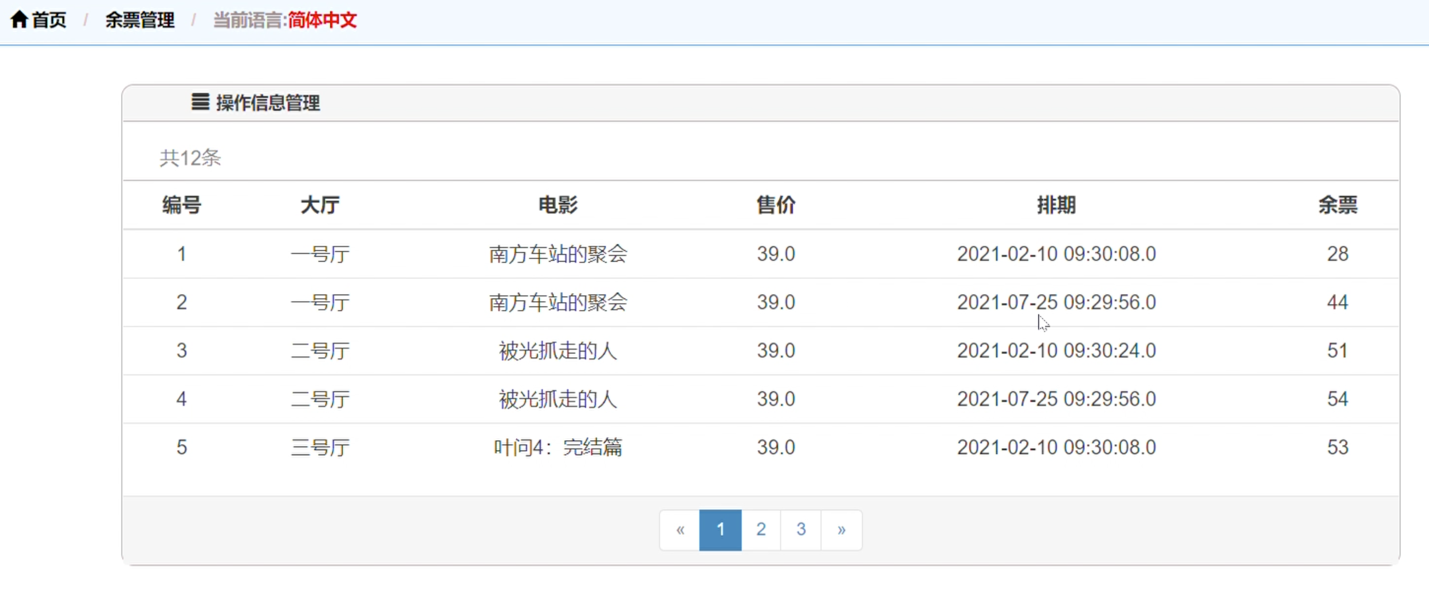1429x598 pixels.
Task: Click the 编号 column header
Action: [x=182, y=205]
